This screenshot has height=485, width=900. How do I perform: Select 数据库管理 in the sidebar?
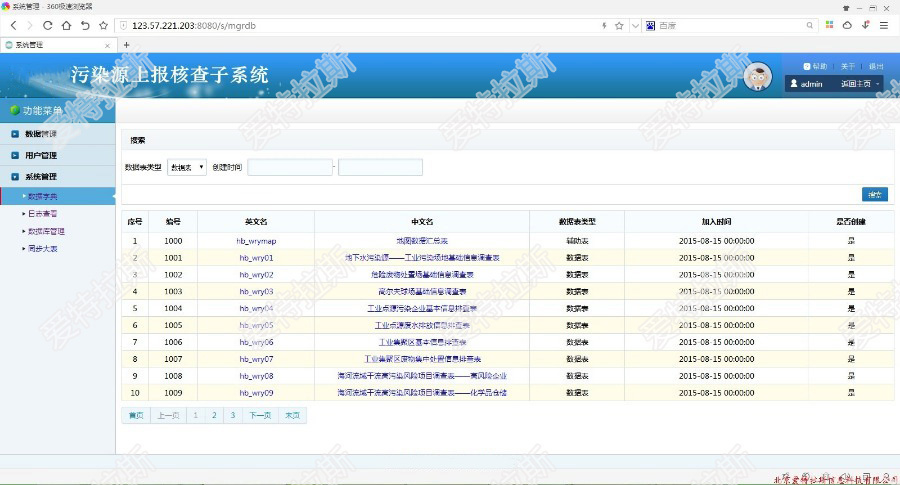pos(45,231)
